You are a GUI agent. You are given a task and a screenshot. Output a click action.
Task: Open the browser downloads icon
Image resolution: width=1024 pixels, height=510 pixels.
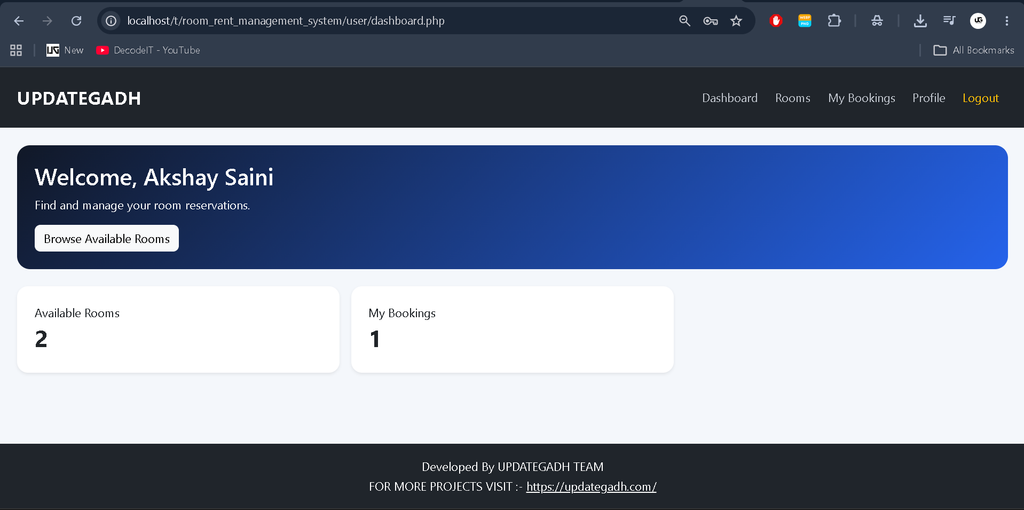click(x=920, y=21)
